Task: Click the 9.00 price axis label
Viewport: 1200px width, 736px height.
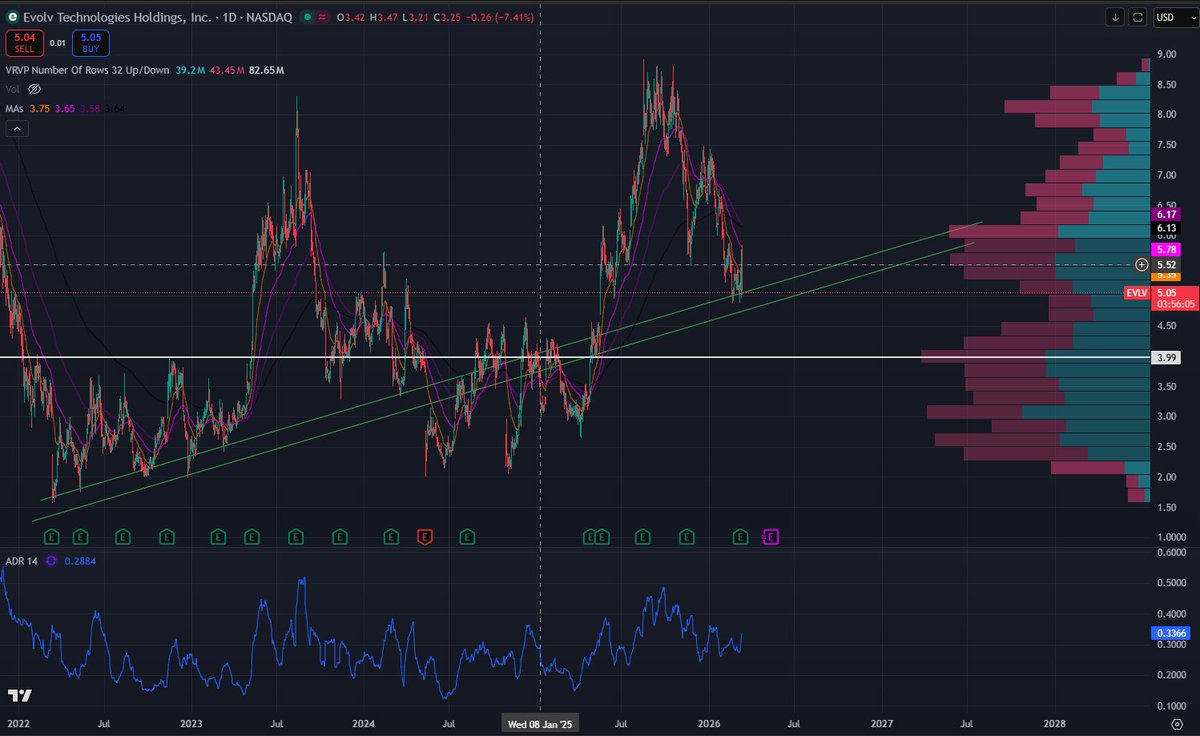Action: pos(1166,55)
